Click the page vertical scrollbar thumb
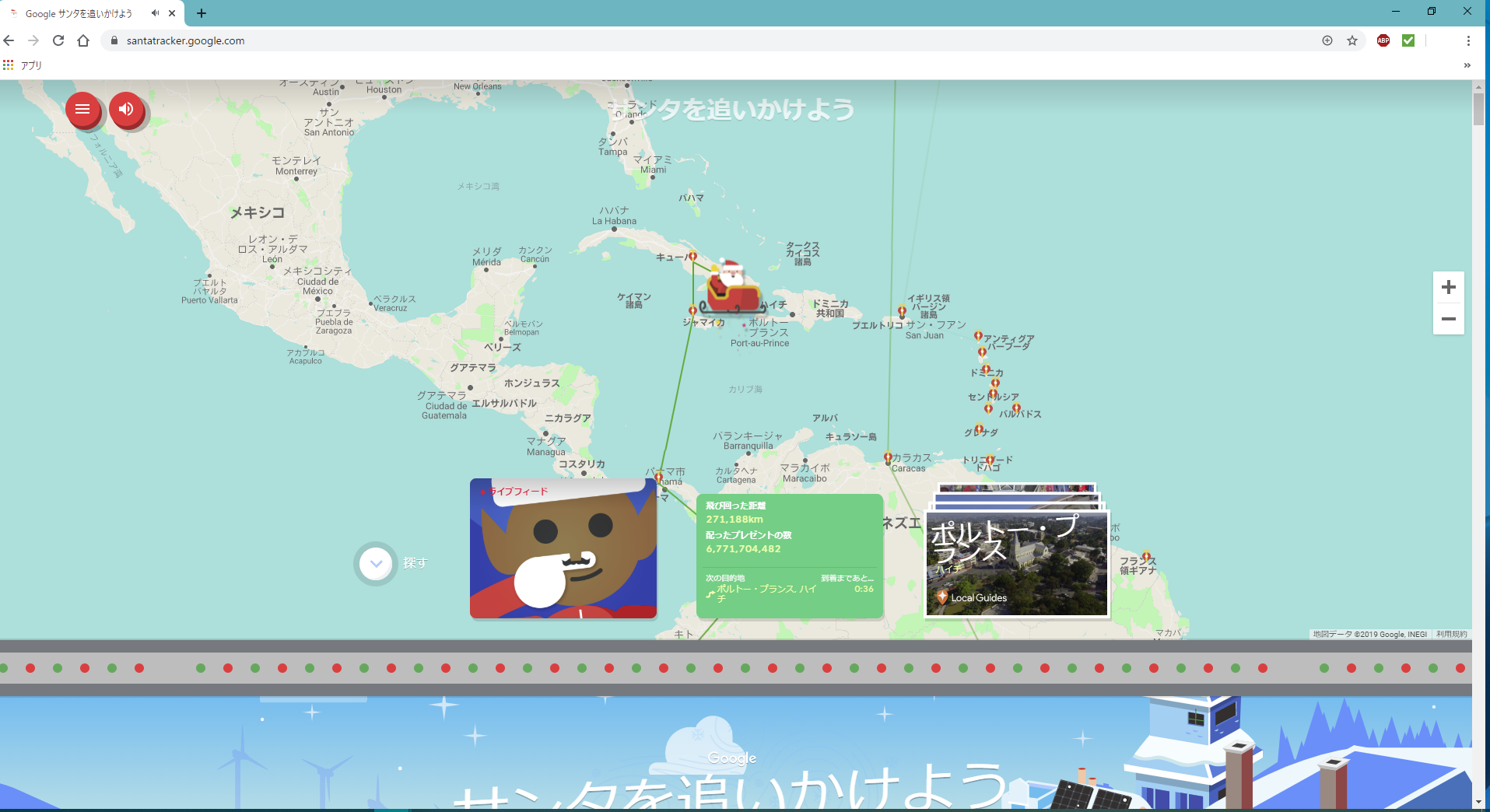This screenshot has height=812, width=1490. tap(1478, 109)
